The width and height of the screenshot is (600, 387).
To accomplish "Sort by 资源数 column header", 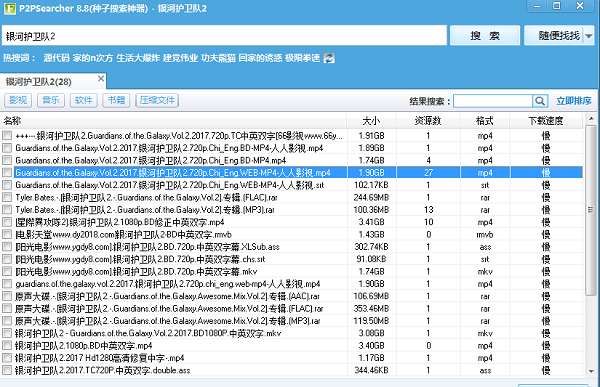I will pyautogui.click(x=428, y=121).
